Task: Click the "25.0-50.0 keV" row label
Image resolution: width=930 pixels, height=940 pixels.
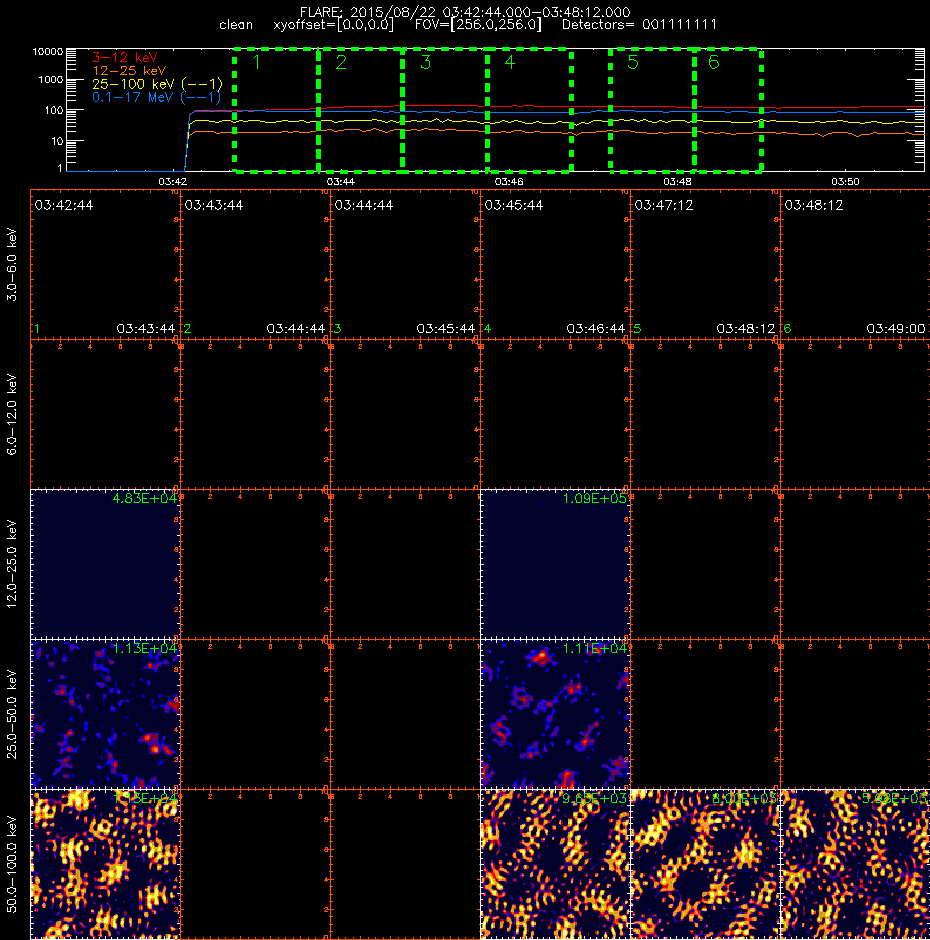Action: (12, 714)
